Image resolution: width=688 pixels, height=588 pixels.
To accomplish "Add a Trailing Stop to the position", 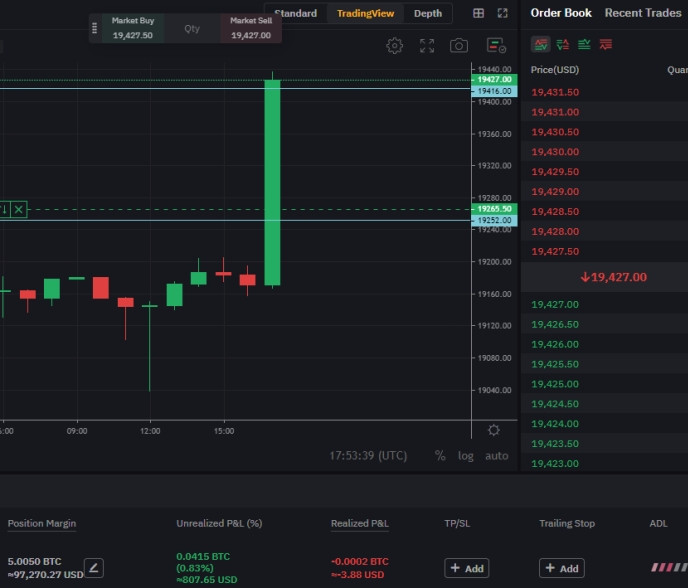I will click(561, 568).
